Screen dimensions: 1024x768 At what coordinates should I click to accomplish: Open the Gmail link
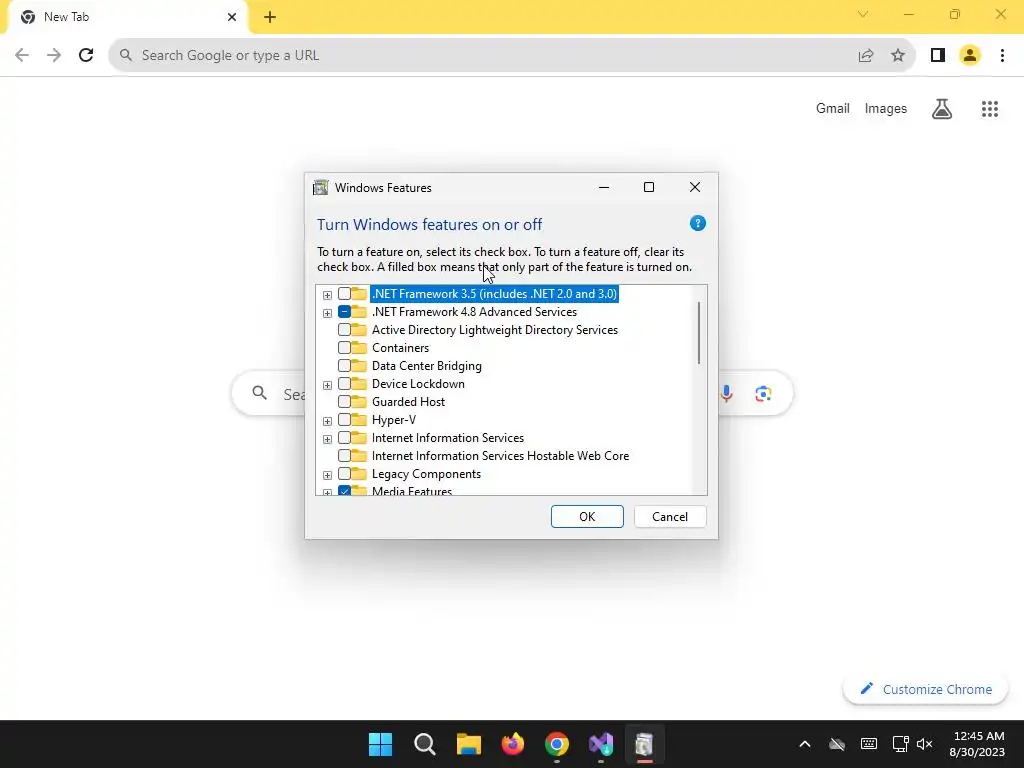coord(833,108)
